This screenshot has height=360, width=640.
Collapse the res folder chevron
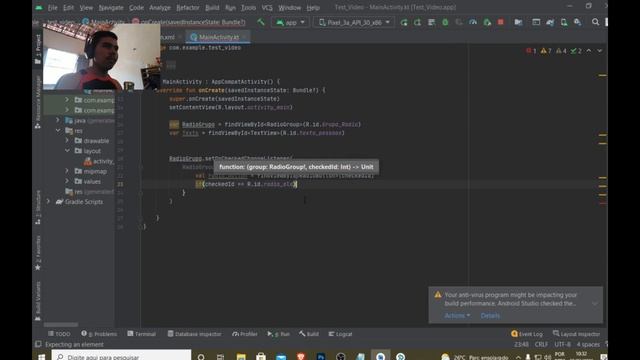(x=58, y=131)
